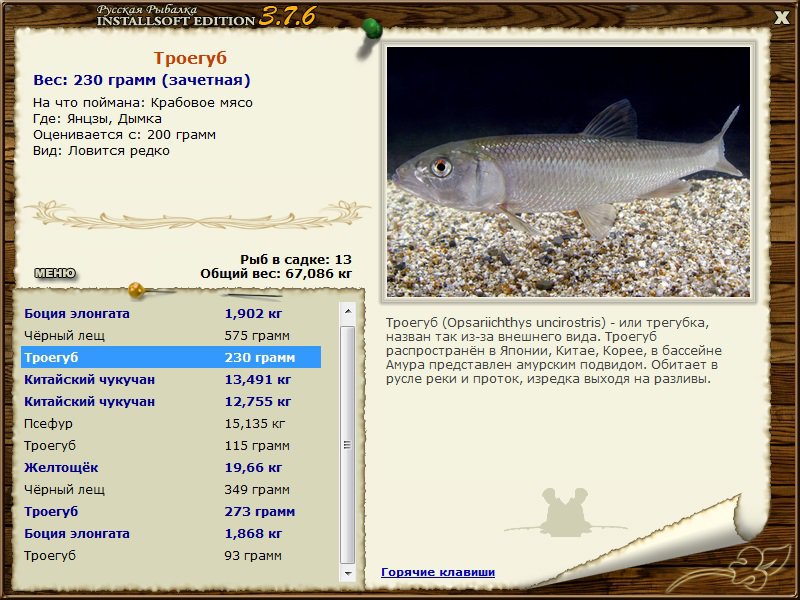Click the Рыб в садке: 13 counter

click(296, 259)
